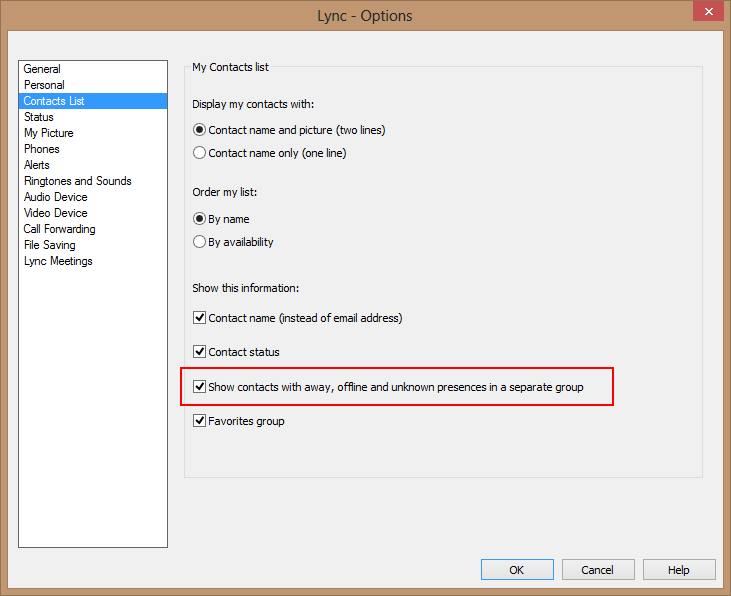Click the OK button
Viewport: 731px width, 596px height.
(517, 570)
